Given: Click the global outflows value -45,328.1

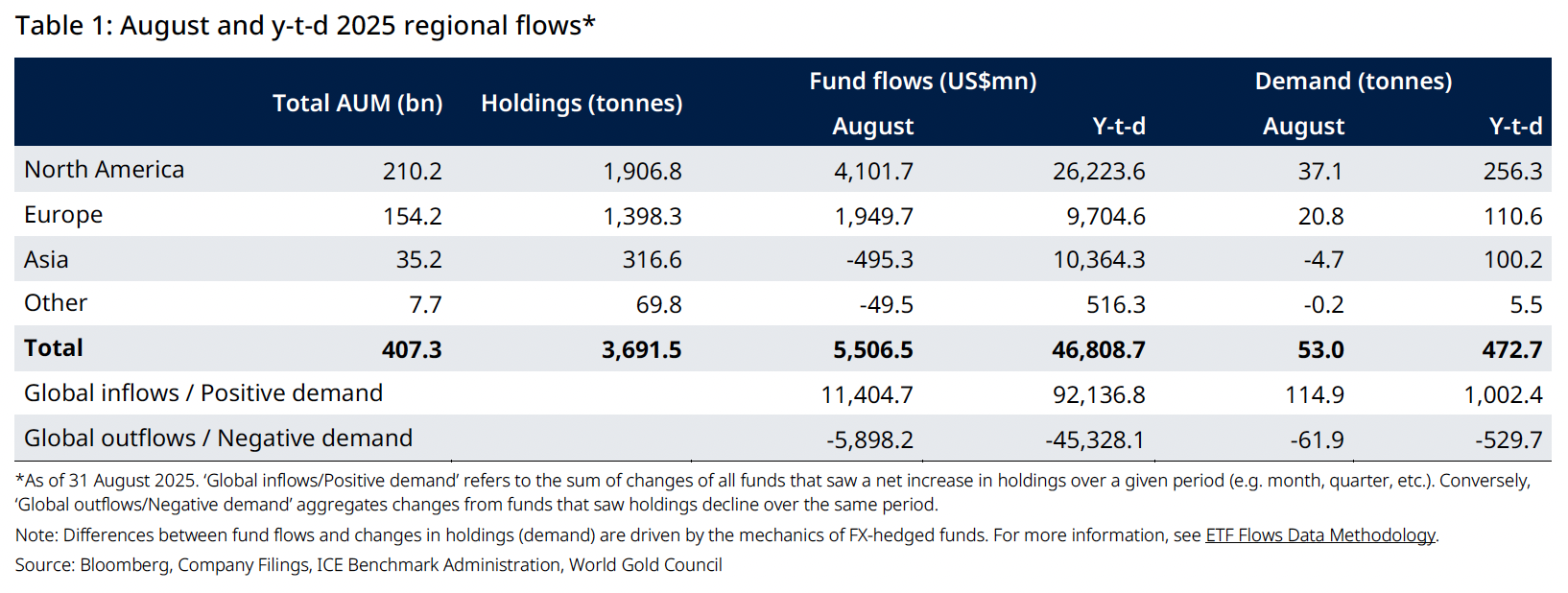Looking at the screenshot, I should (x=1094, y=440).
